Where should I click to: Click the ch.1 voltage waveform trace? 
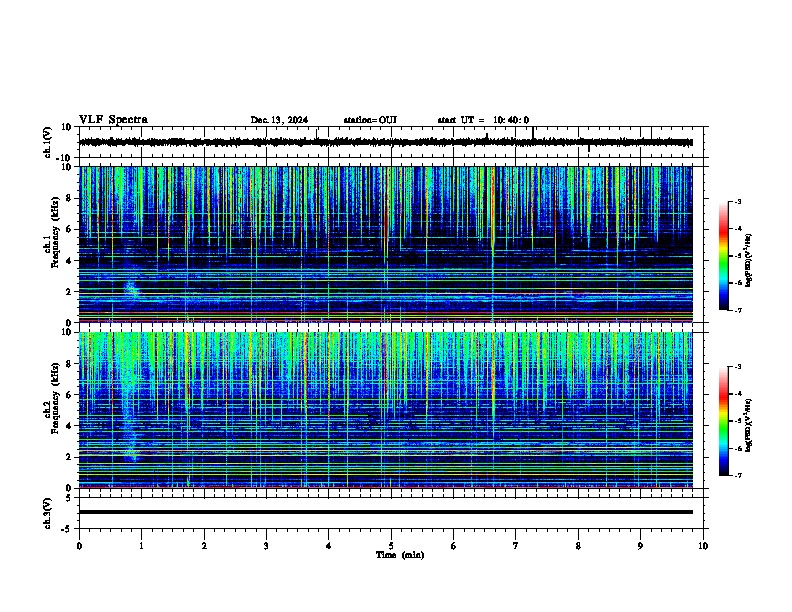(386, 142)
